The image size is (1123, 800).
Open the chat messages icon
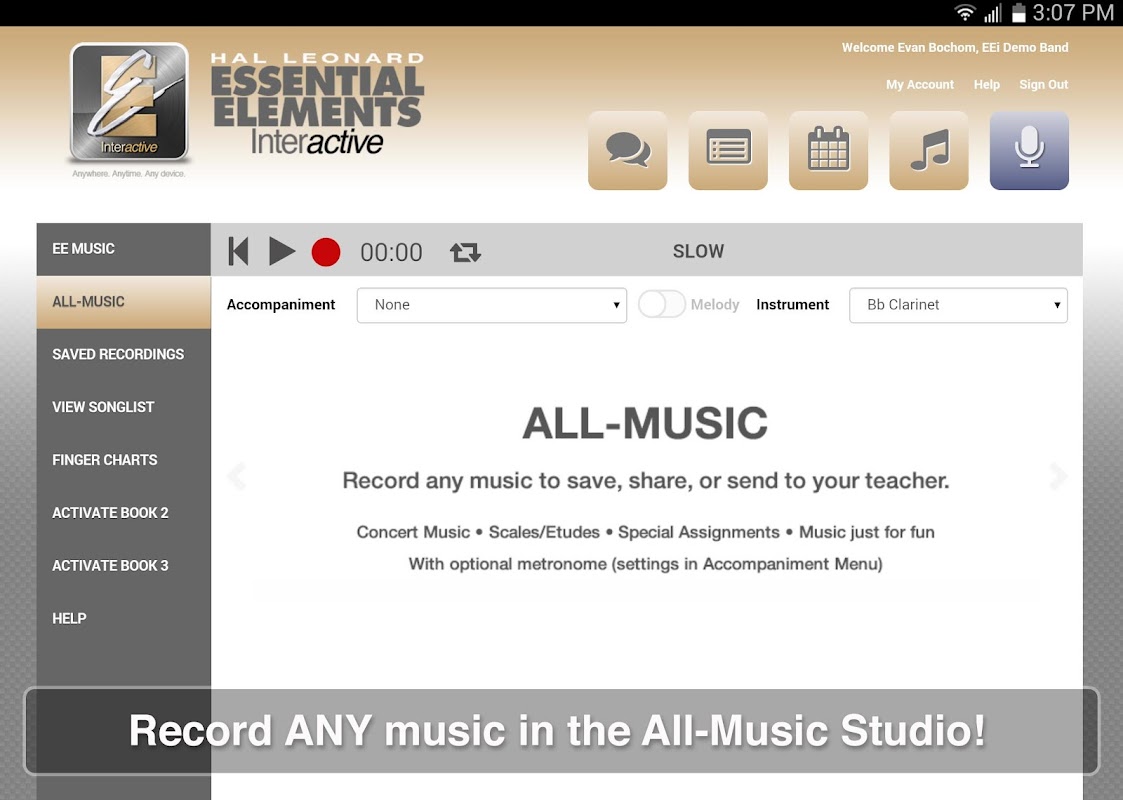627,150
